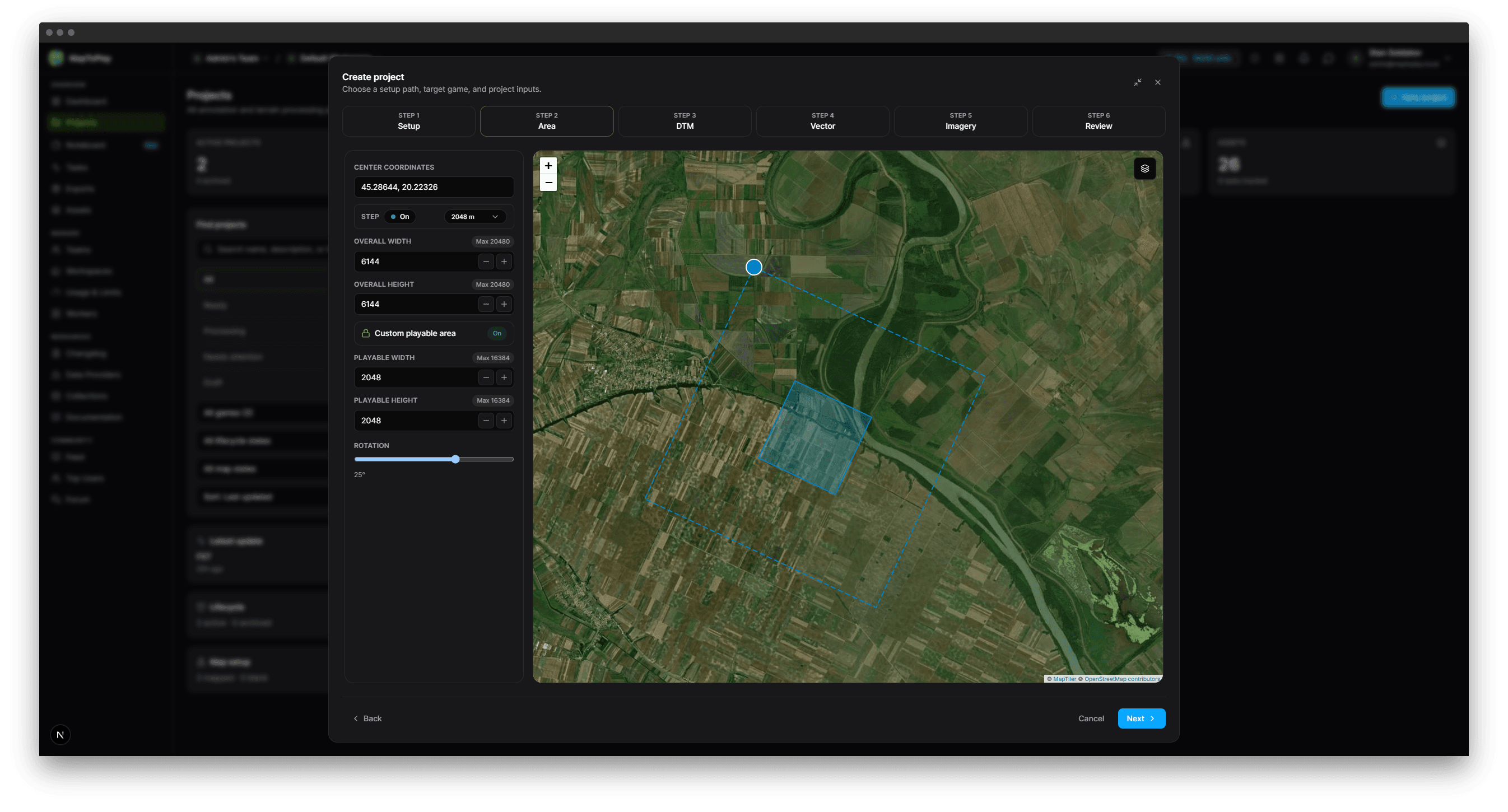Open OpenStreetMap contributors link

pos(1121,679)
